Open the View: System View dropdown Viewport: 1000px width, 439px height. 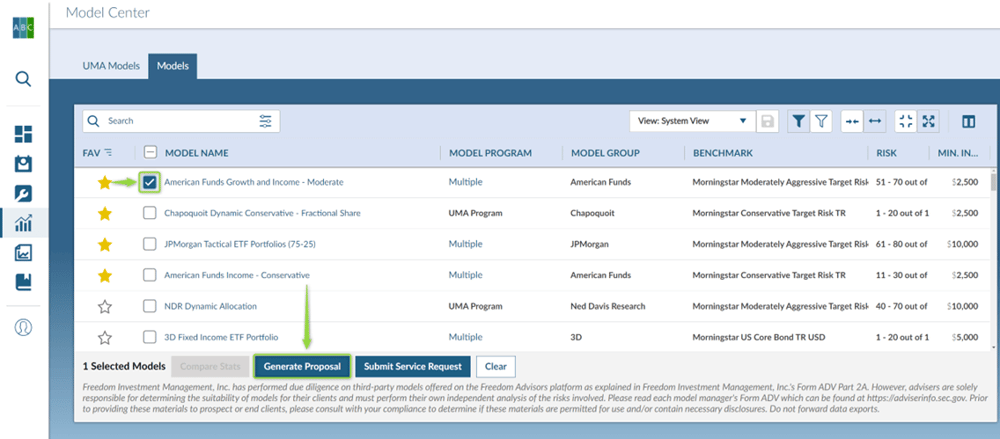click(x=692, y=121)
